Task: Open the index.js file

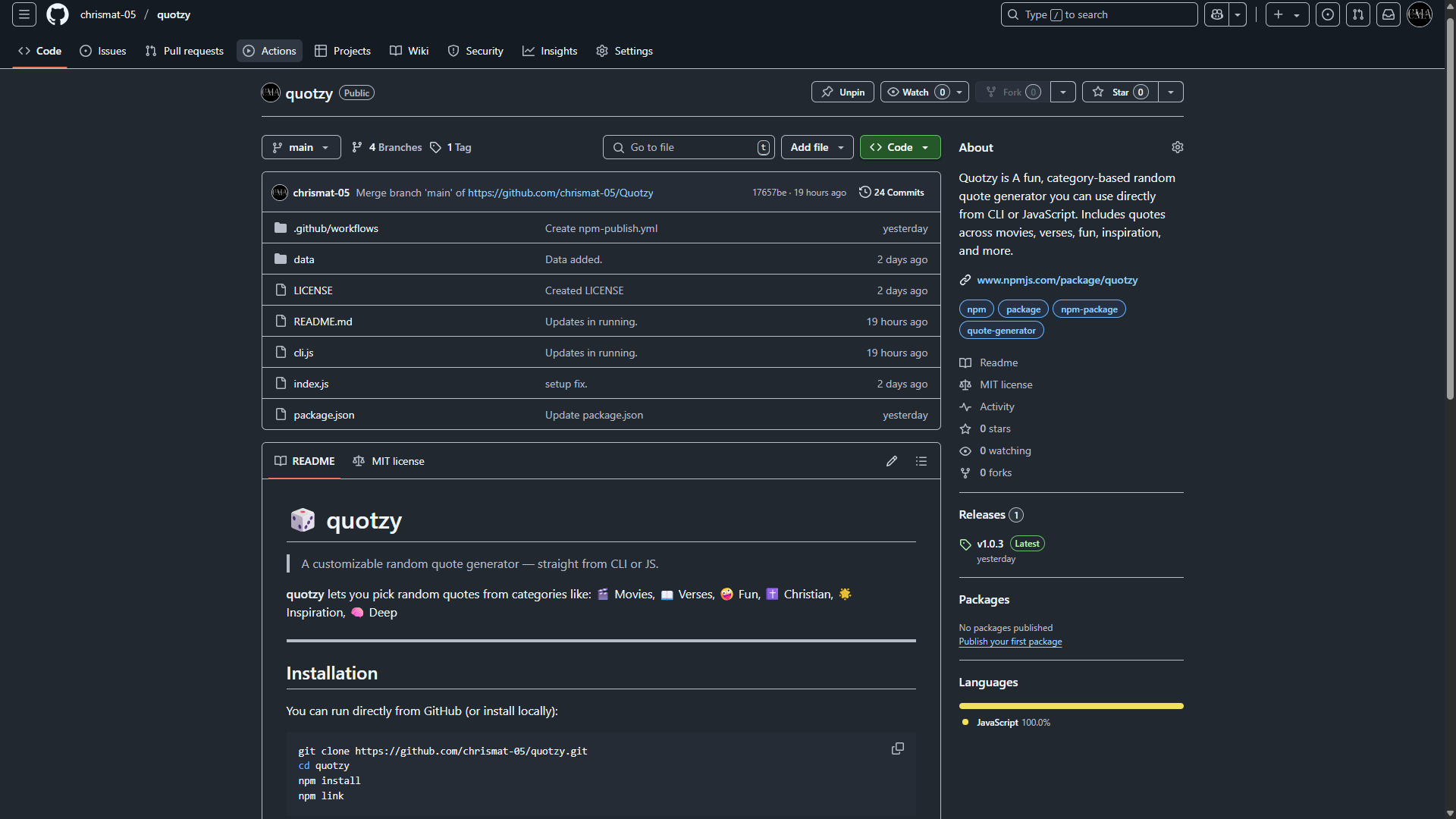Action: click(x=311, y=384)
